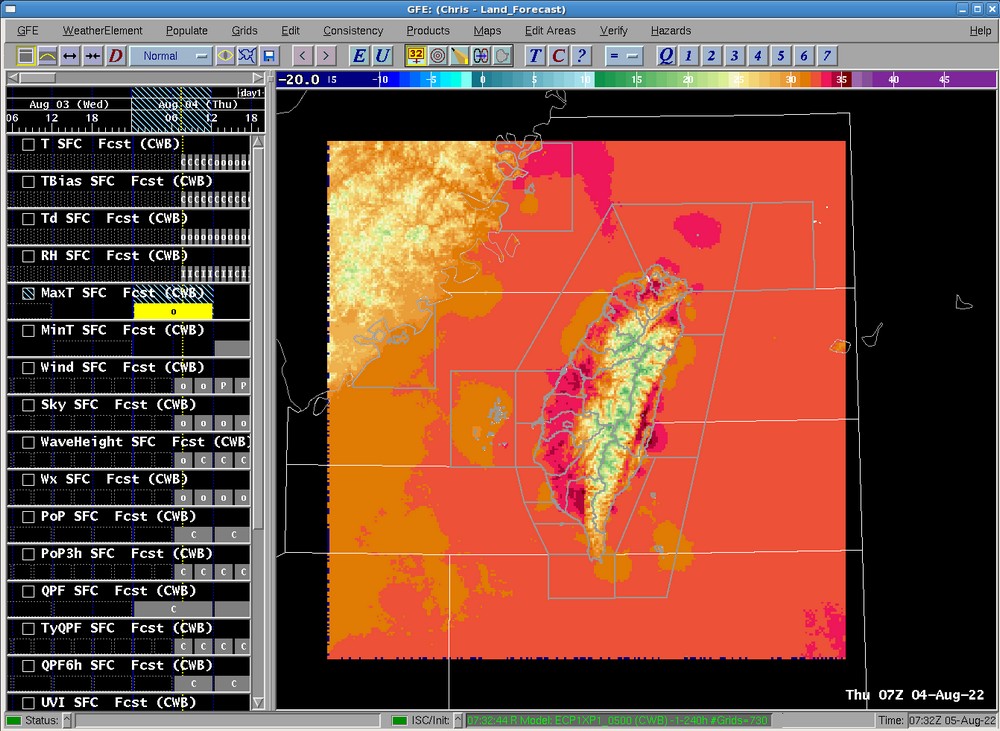Image resolution: width=1000 pixels, height=731 pixels.
Task: Click quick-set button 7
Action: (827, 56)
